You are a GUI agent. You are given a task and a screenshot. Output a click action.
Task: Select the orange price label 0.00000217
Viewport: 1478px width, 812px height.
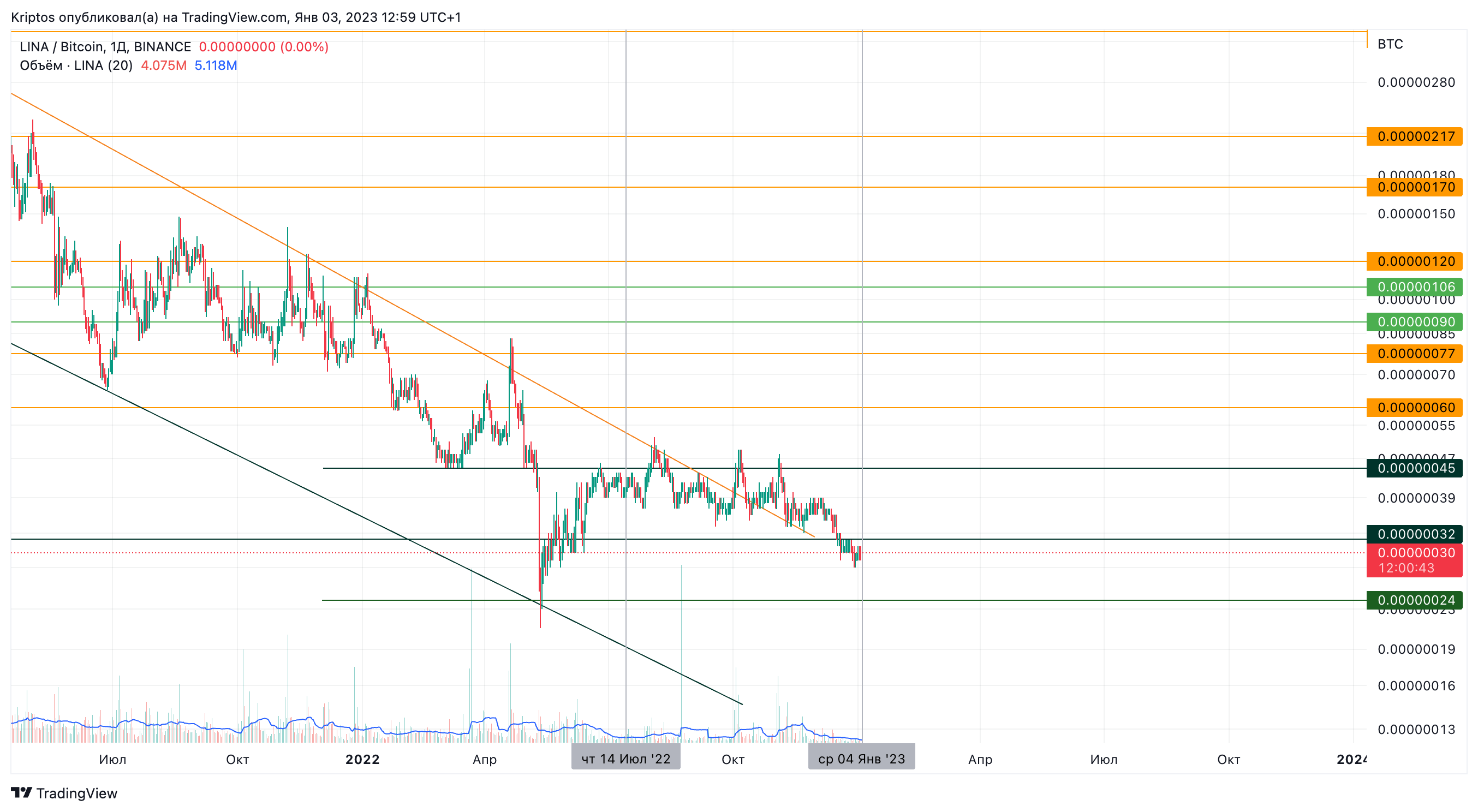point(1414,136)
